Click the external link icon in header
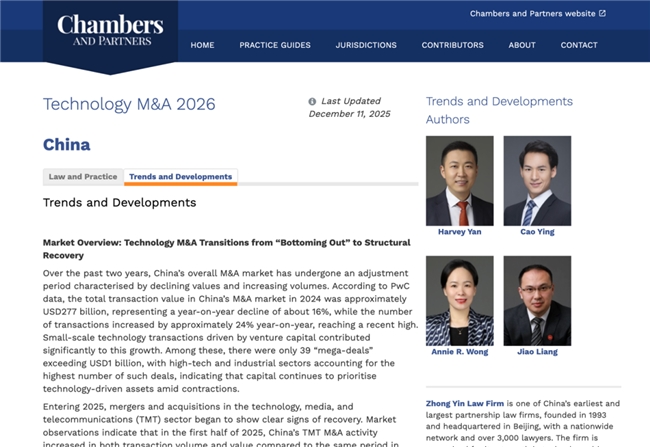The height and width of the screenshot is (447, 650). 602,14
